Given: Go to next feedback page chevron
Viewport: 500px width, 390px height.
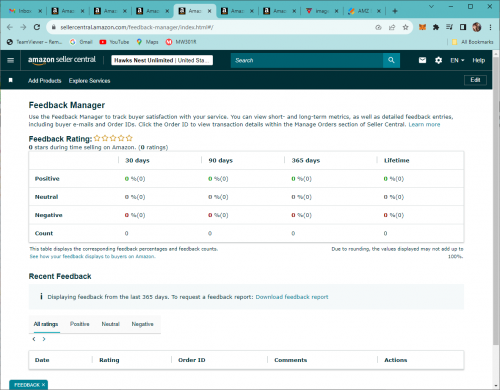Looking at the screenshot, I should (x=44, y=339).
